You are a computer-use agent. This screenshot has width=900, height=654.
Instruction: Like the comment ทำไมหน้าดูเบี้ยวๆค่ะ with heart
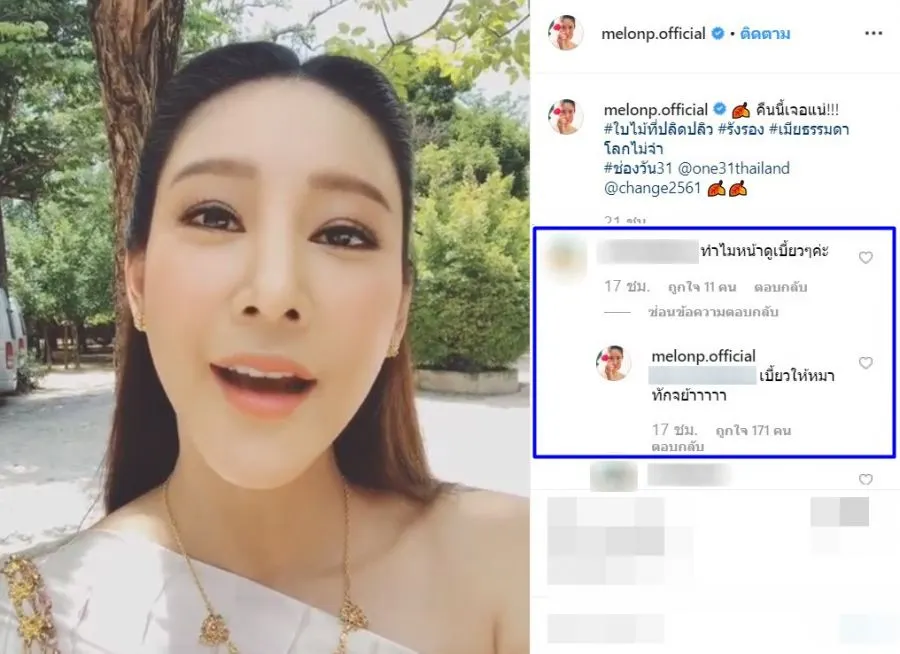pyautogui.click(x=866, y=258)
